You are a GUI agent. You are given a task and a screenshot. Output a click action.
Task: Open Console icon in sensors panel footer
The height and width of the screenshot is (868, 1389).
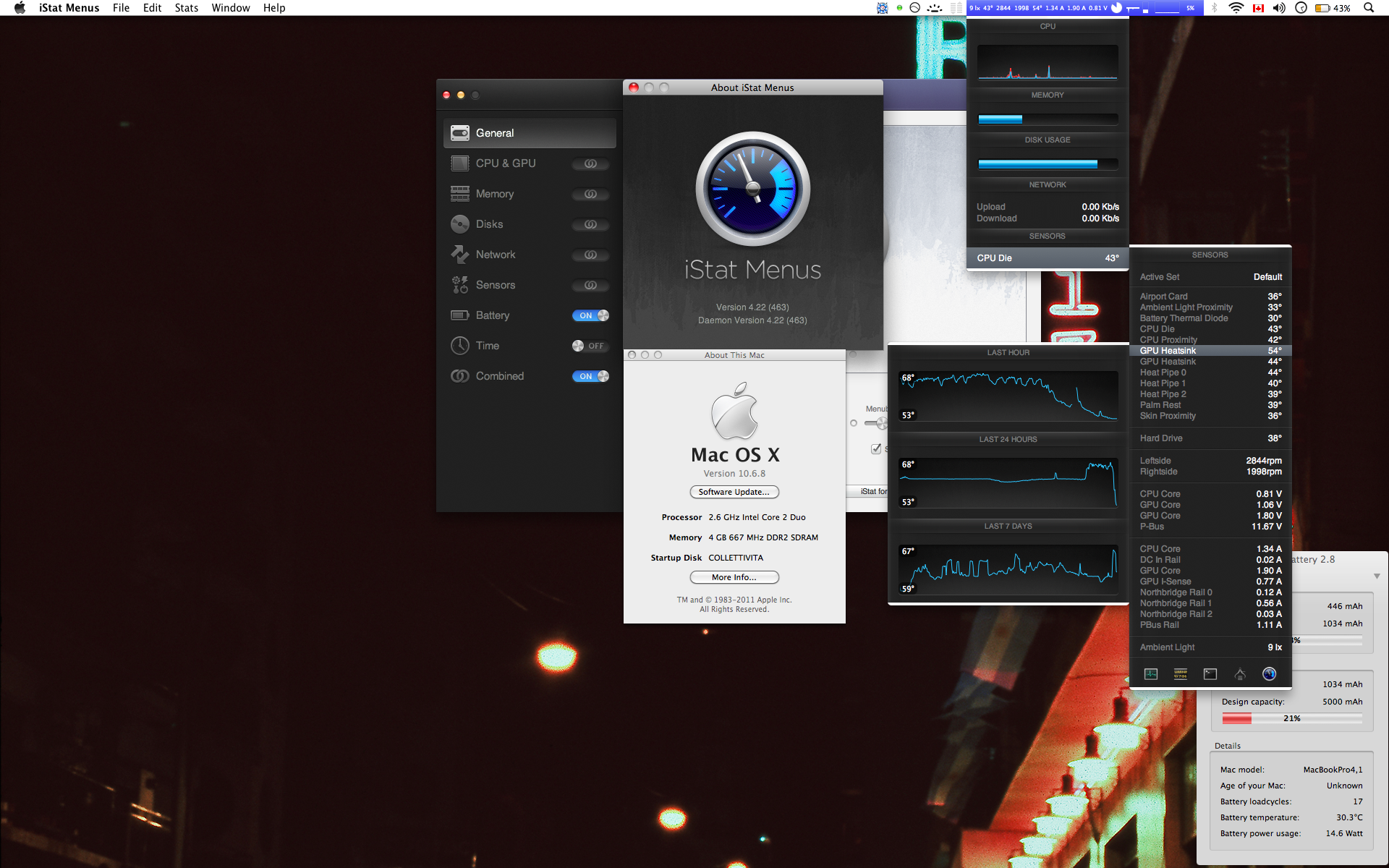pyautogui.click(x=1181, y=674)
